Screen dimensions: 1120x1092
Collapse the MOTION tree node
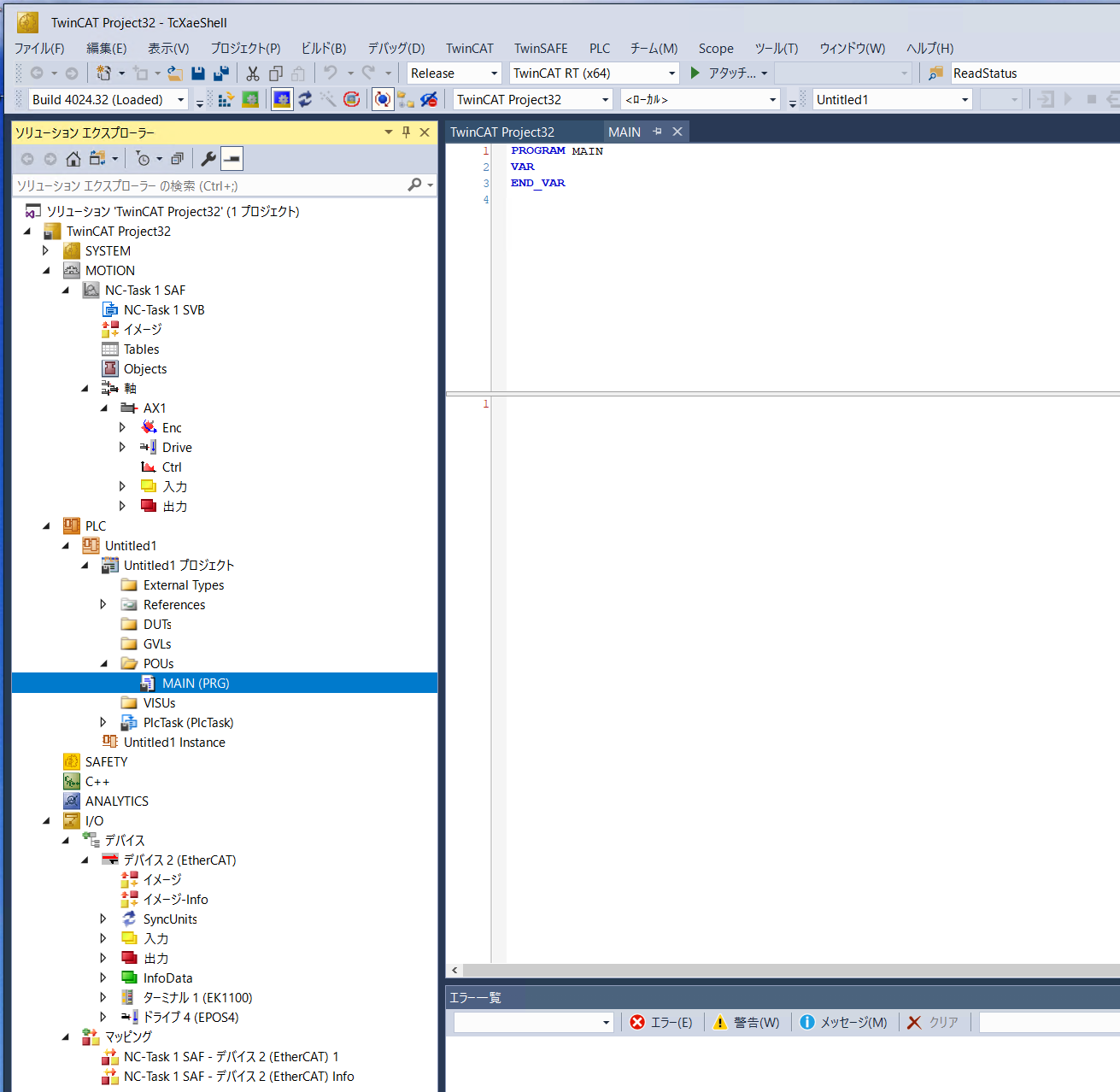coord(46,271)
